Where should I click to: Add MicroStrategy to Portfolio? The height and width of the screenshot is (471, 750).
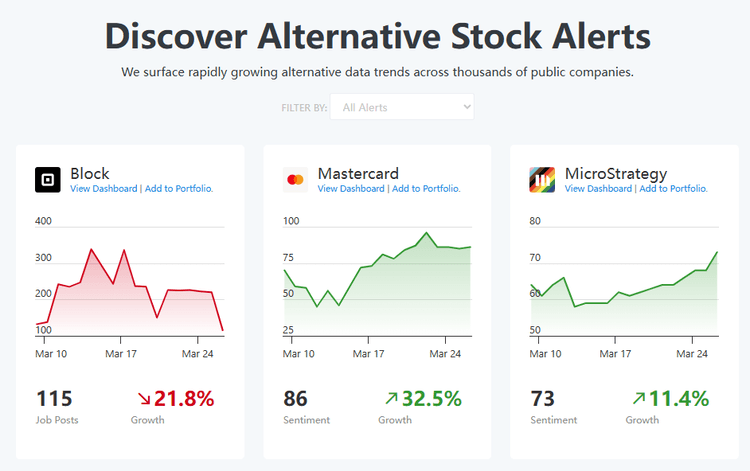point(673,188)
